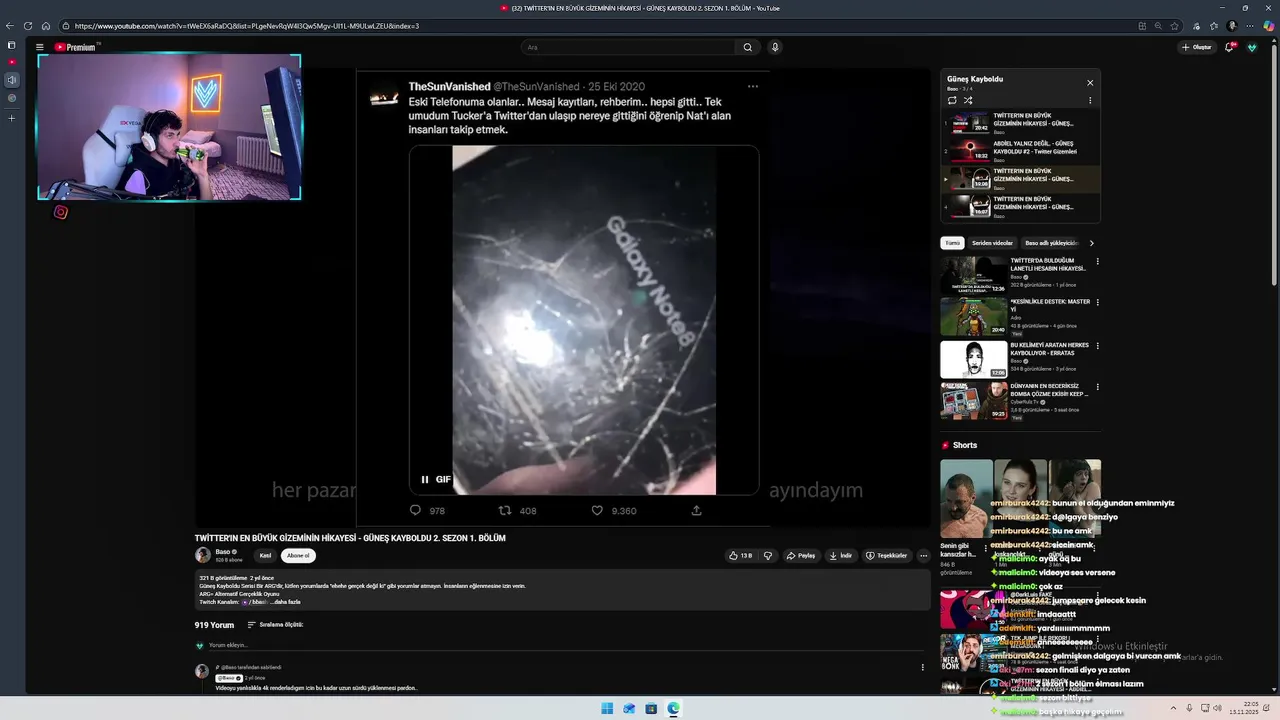Open pinned comment three-dot menu
The height and width of the screenshot is (720, 1280).
922,667
